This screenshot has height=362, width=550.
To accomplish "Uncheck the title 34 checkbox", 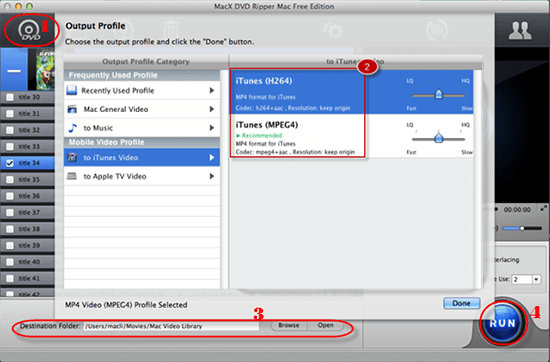I will coord(10,163).
